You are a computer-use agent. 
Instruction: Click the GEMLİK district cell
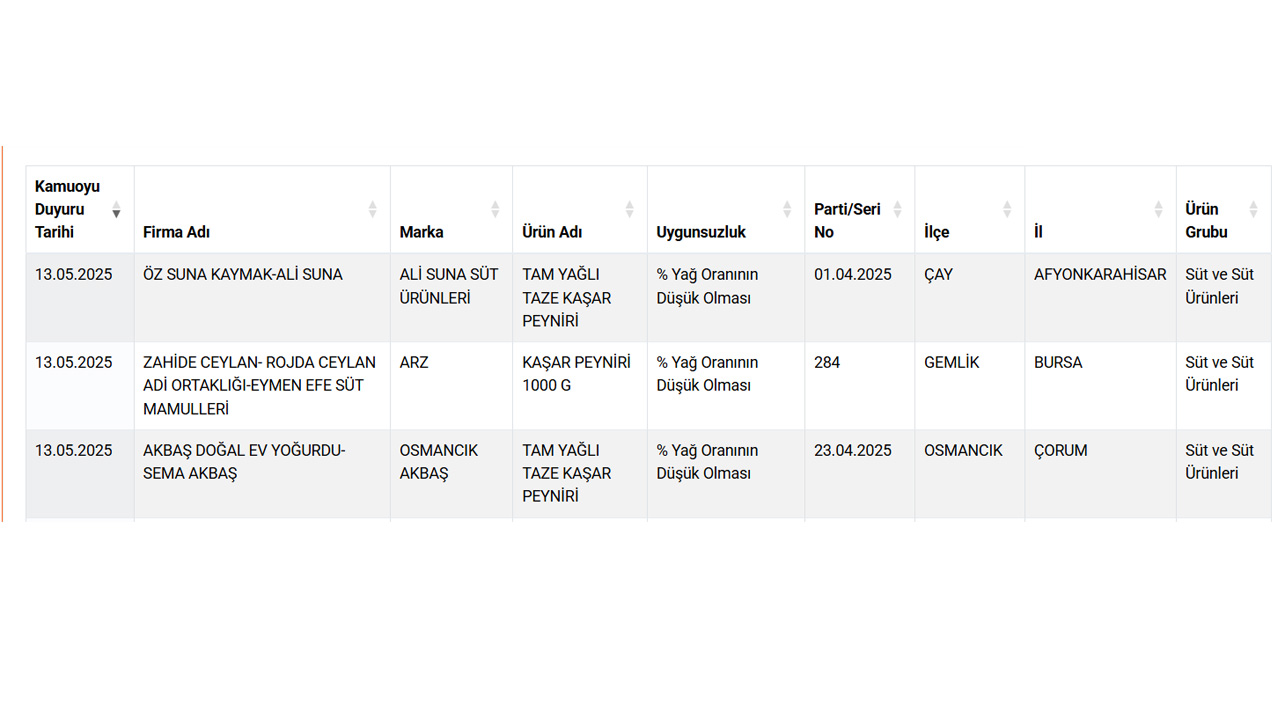coord(951,363)
